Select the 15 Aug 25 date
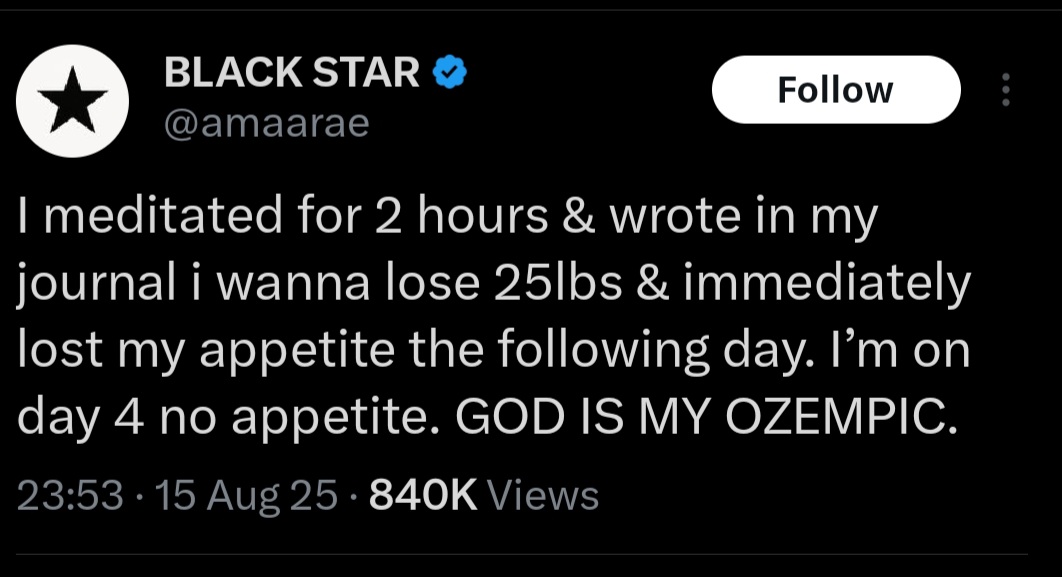 238,494
